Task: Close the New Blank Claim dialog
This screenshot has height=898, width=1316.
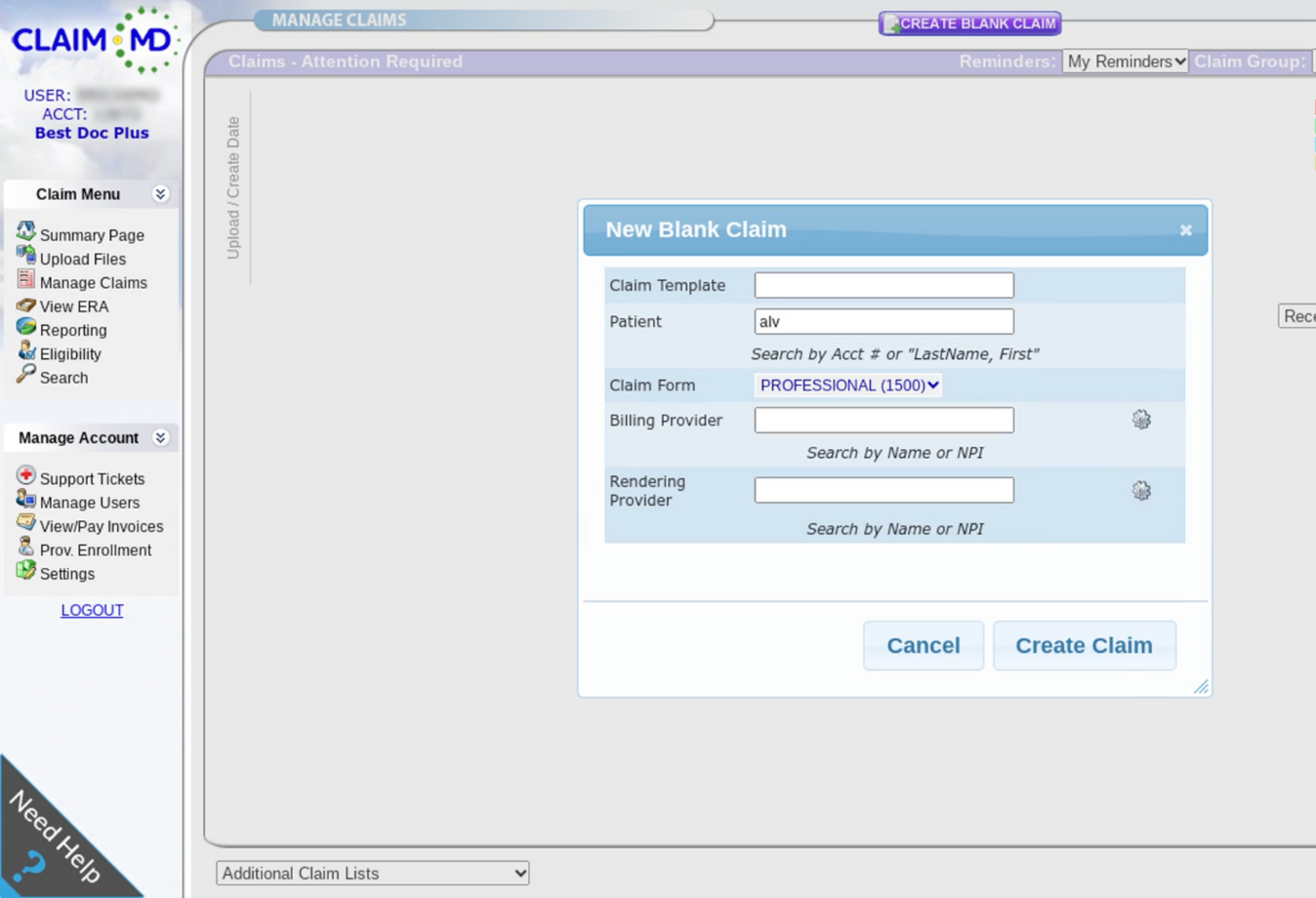Action: click(1185, 230)
